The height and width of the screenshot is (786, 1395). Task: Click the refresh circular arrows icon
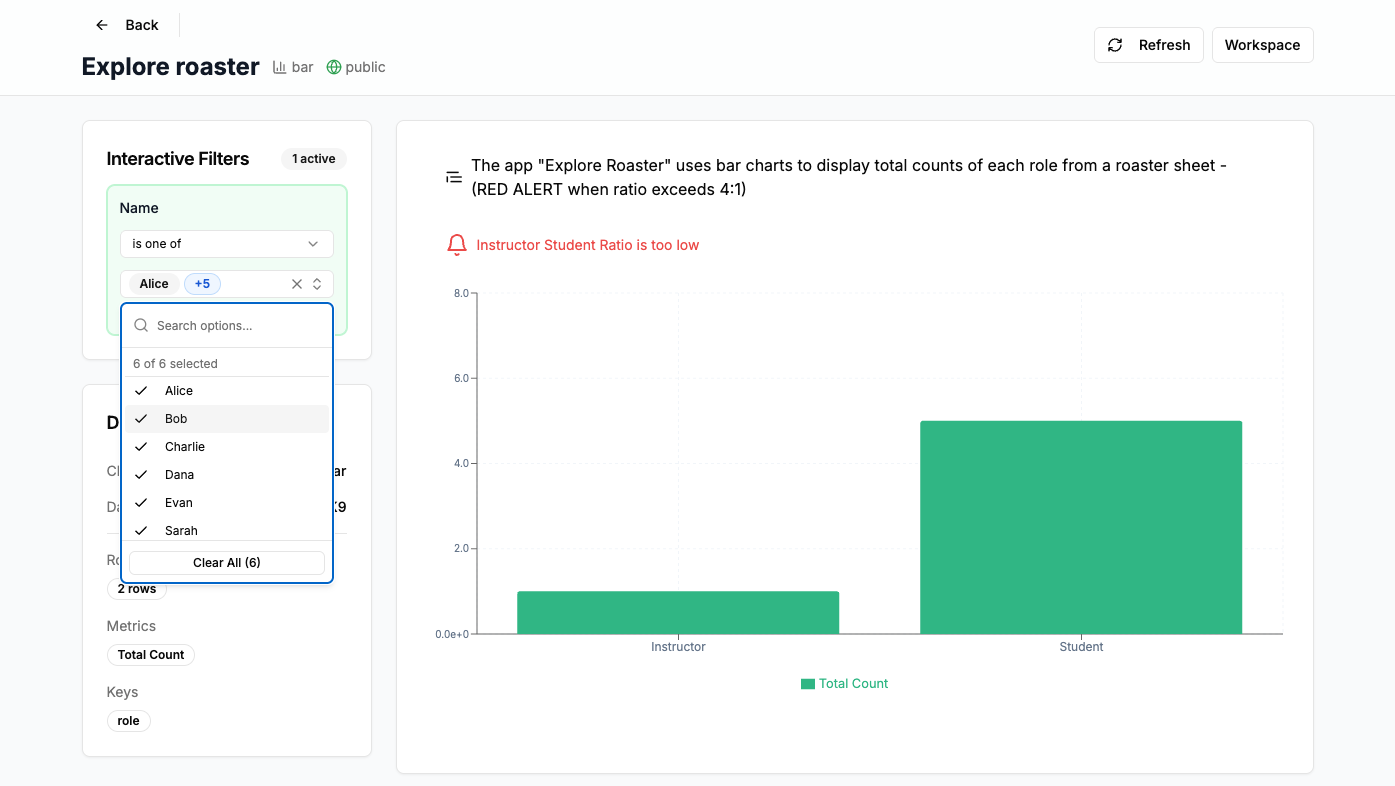point(1115,45)
